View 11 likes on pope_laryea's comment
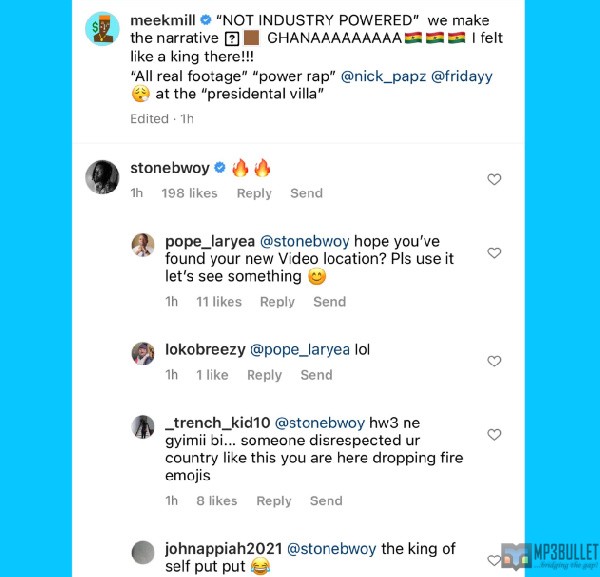Image resolution: width=600 pixels, height=577 pixels. tap(219, 302)
